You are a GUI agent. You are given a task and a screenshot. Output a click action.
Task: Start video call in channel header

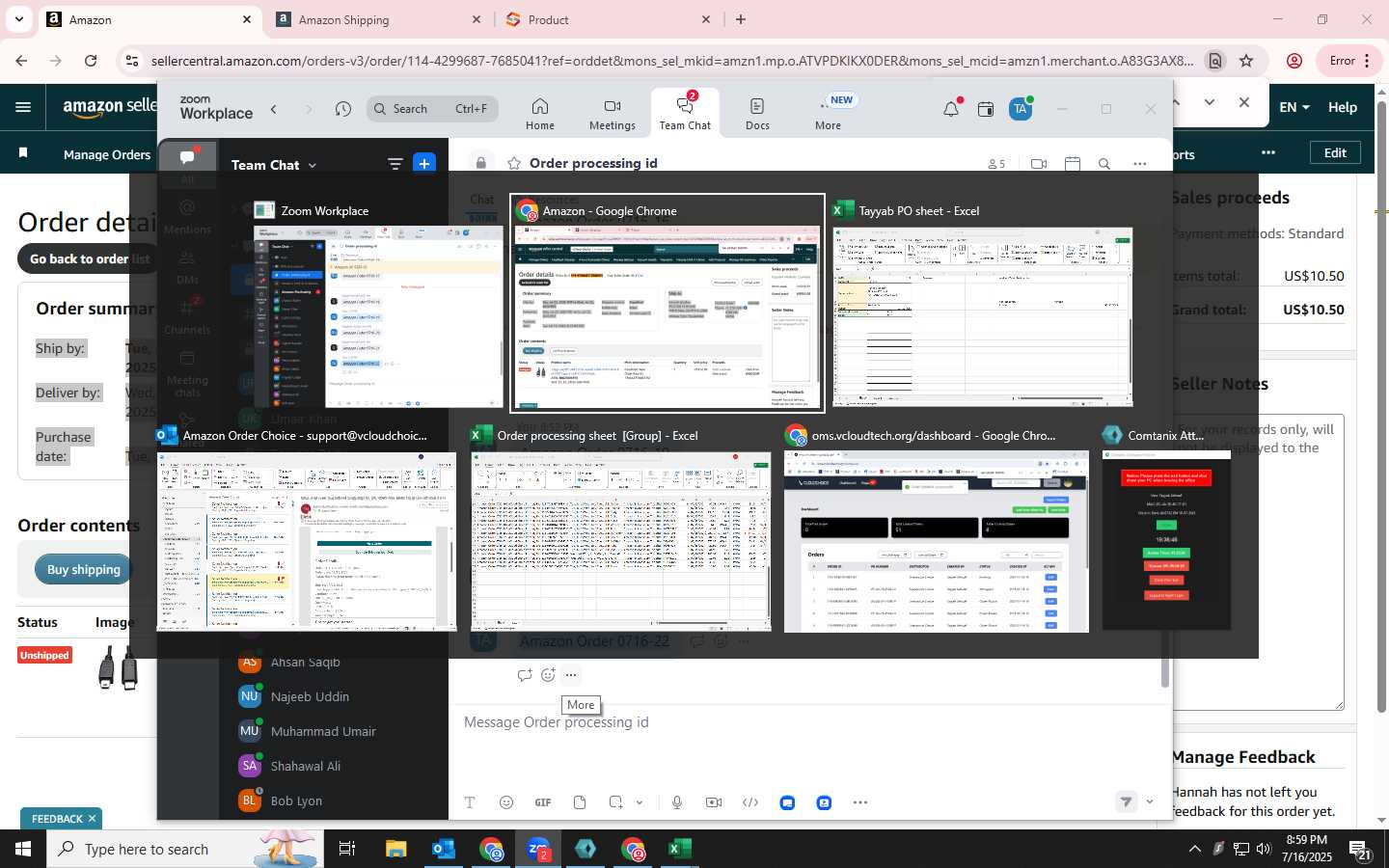1039,164
